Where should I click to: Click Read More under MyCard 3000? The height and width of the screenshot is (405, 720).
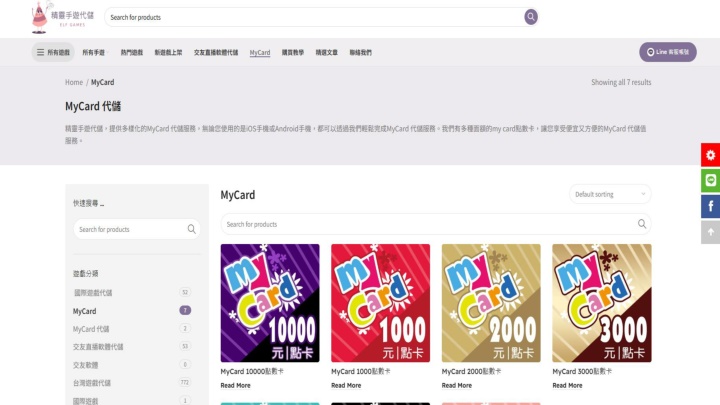point(568,385)
